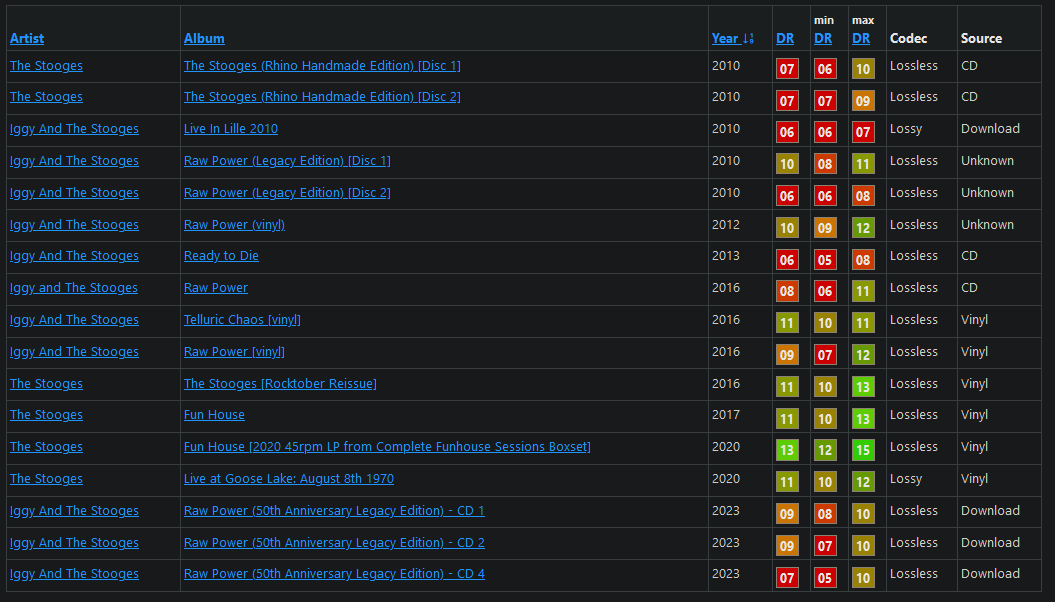Viewport: 1055px width, 602px height.
Task: Sort by the Year column header
Action: (725, 38)
